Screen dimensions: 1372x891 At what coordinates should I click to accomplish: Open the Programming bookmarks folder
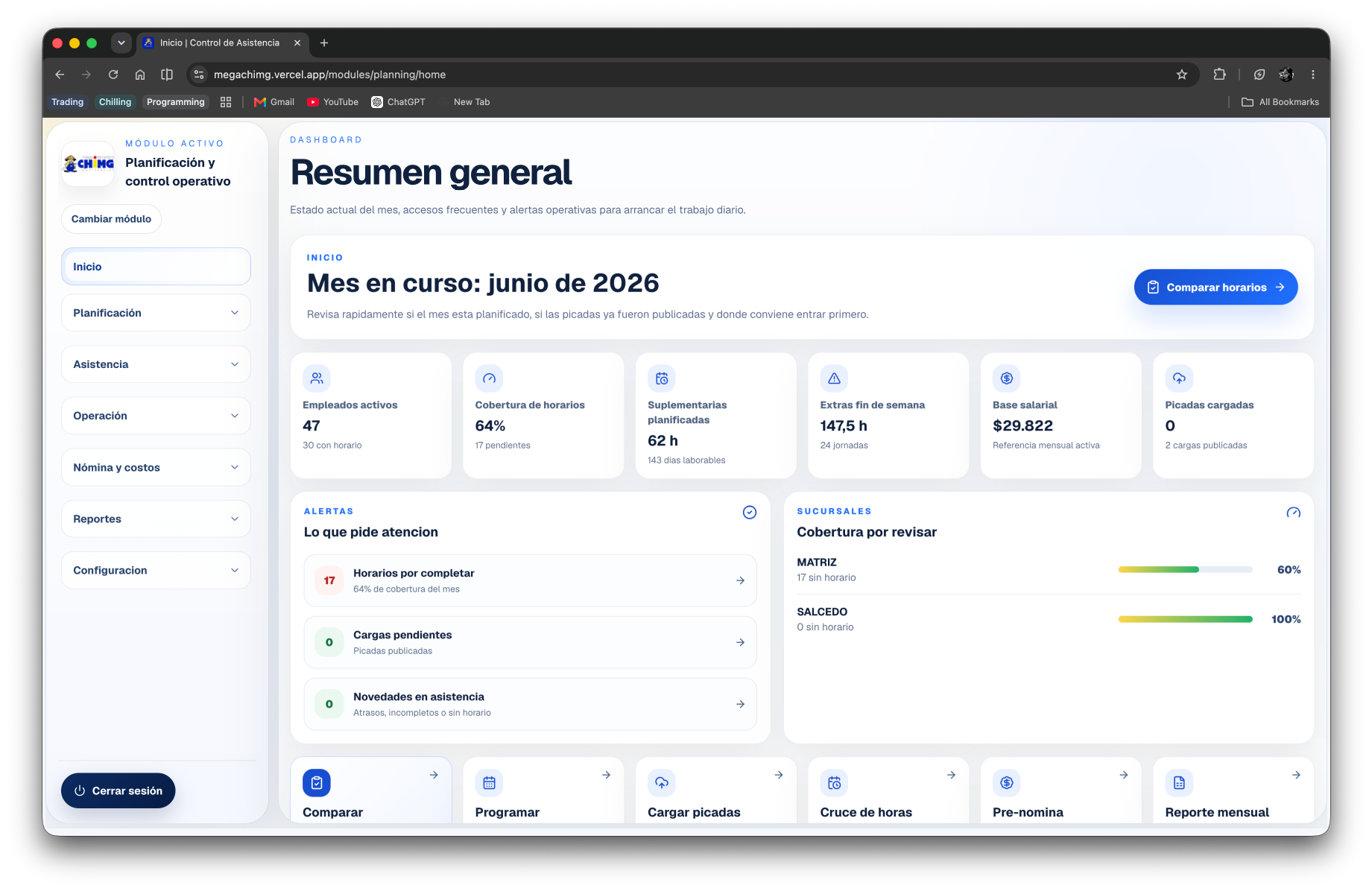pos(175,102)
